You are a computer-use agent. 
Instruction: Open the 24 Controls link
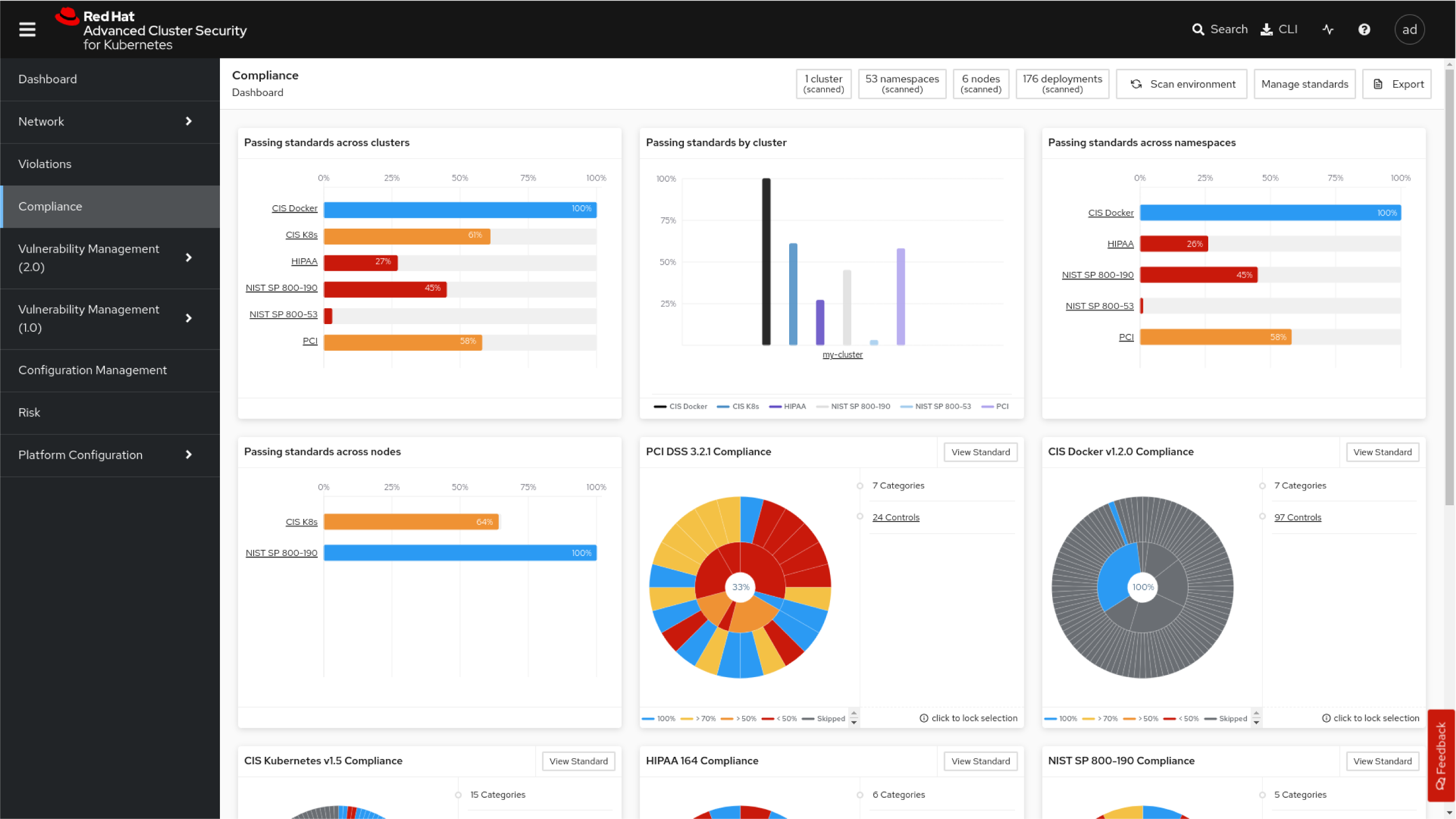click(896, 517)
